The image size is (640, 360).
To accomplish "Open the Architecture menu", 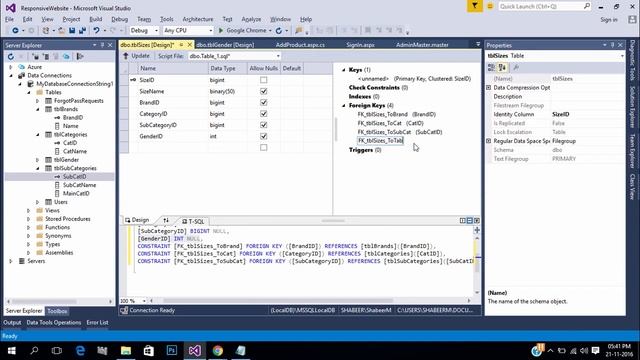I will pos(198,19).
